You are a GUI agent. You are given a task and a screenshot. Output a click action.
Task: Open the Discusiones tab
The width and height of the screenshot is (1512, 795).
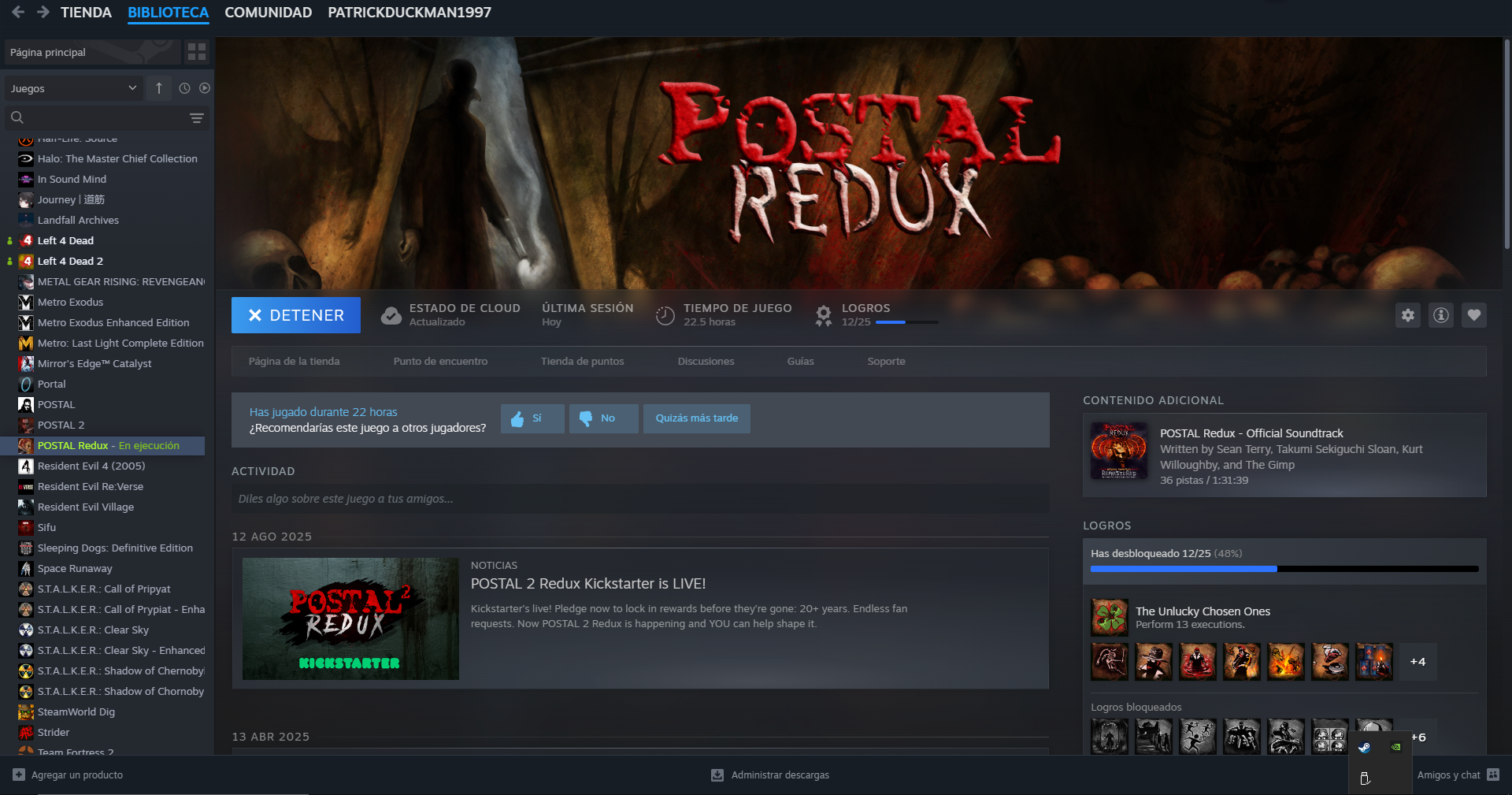pyautogui.click(x=706, y=362)
